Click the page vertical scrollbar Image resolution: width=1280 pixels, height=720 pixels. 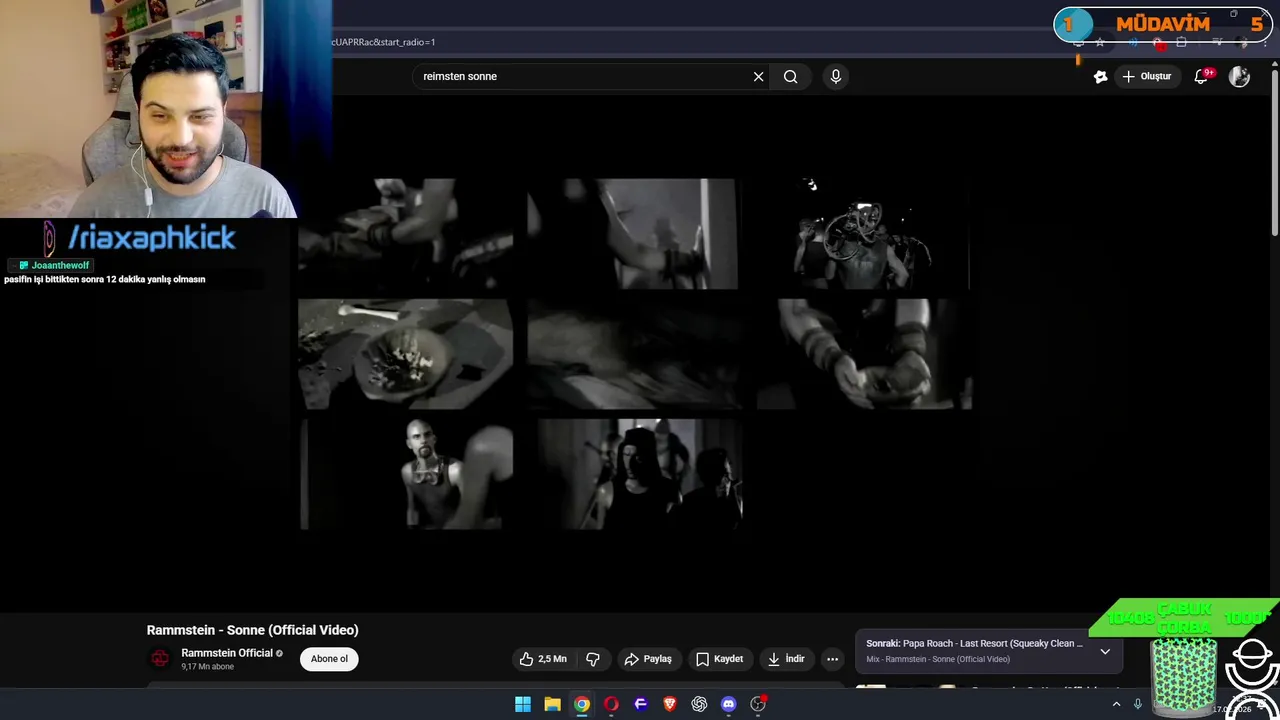[1274, 150]
